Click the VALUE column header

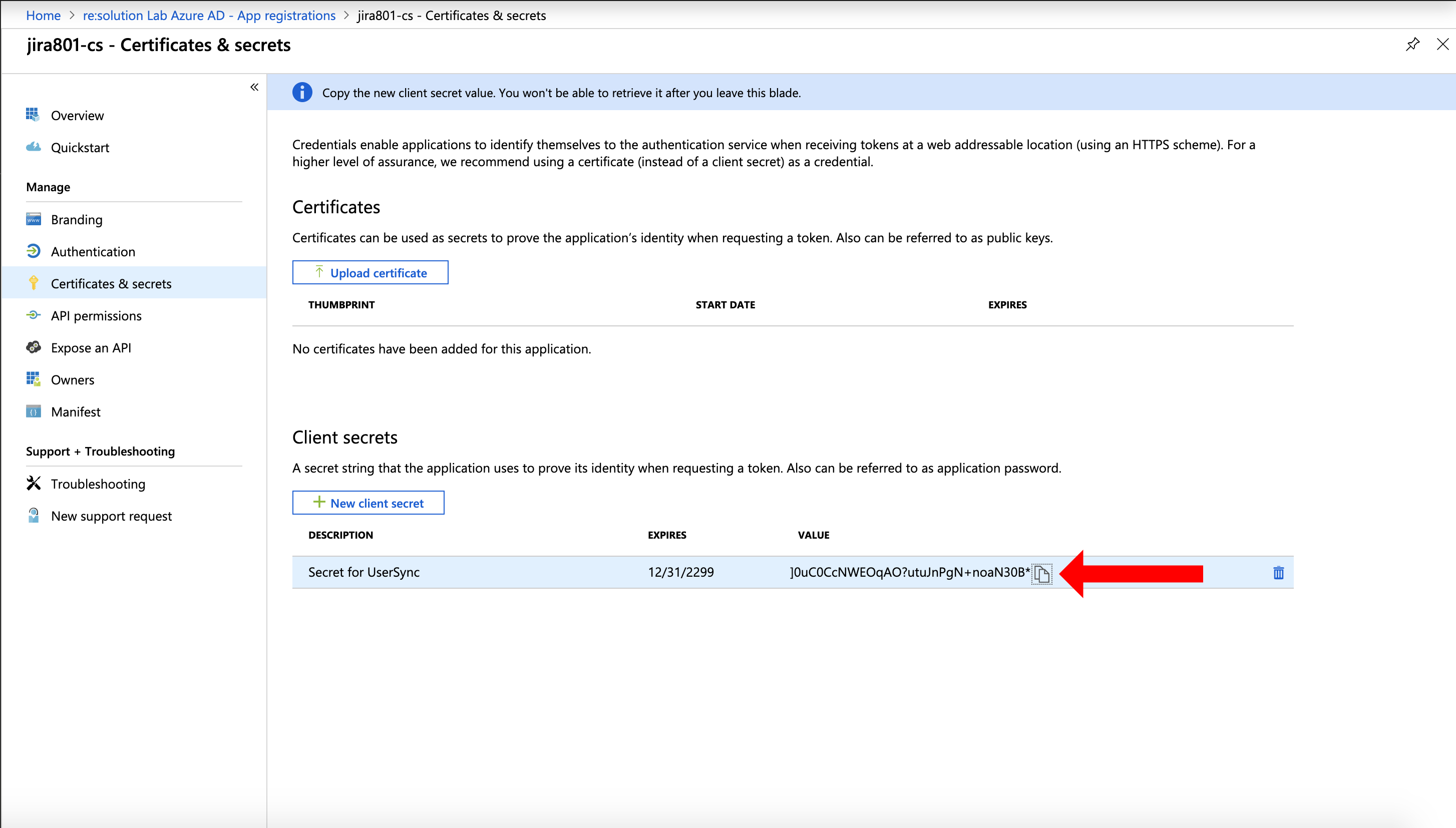(813, 535)
